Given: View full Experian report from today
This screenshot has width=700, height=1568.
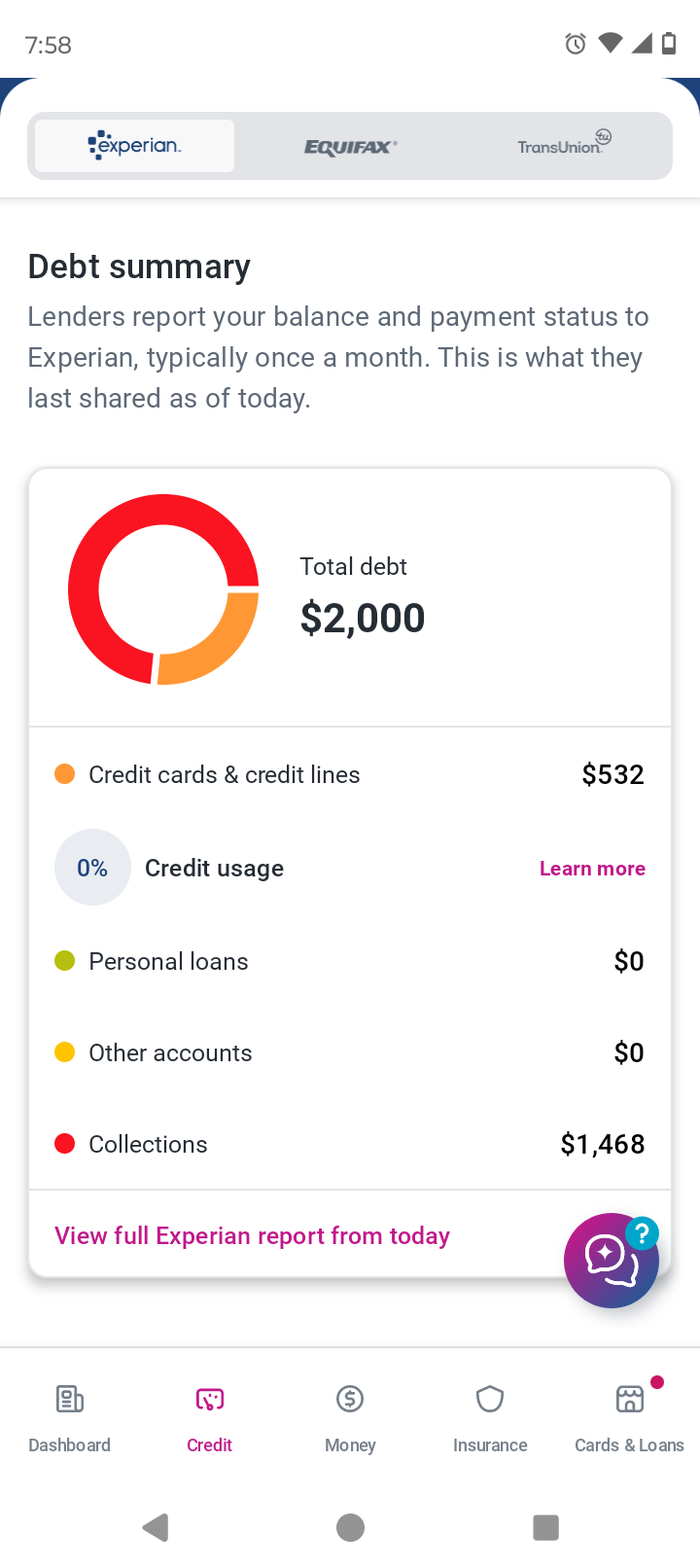Looking at the screenshot, I should coord(252,1235).
